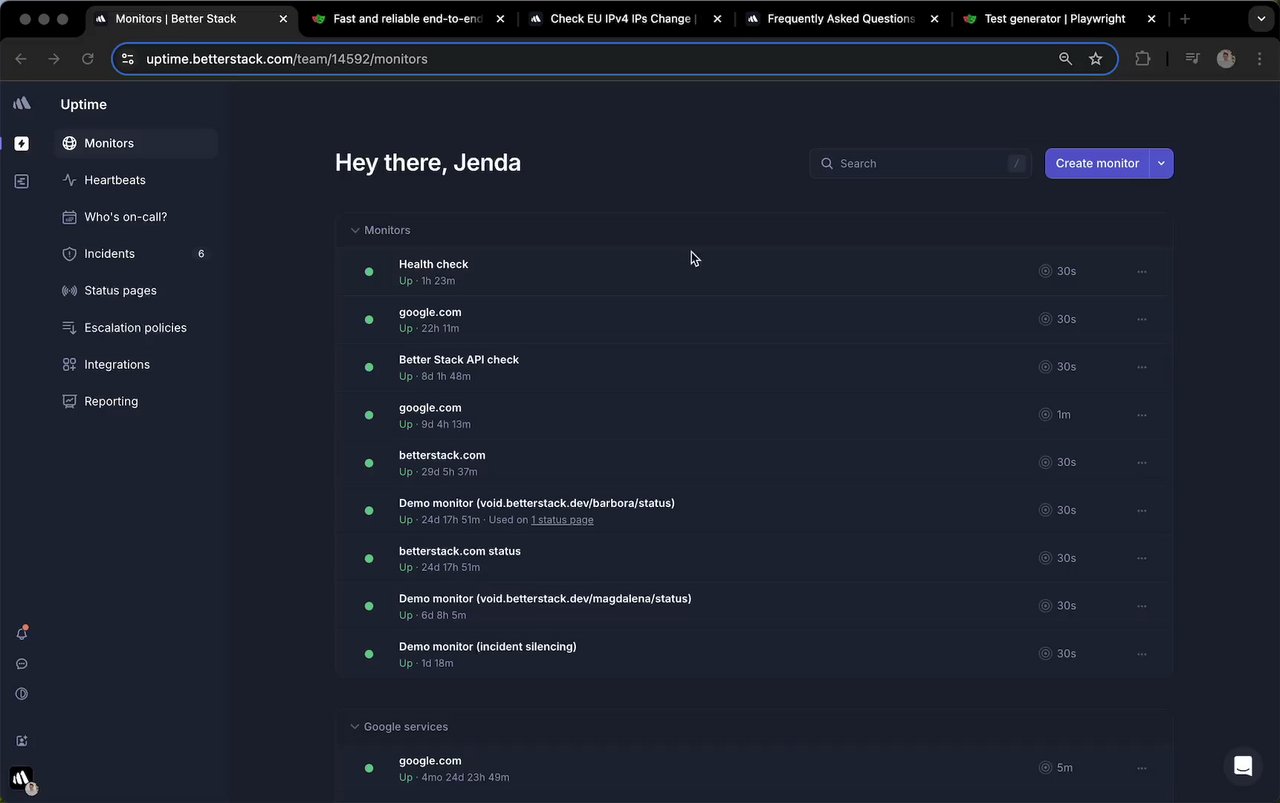Click the Better Stack logo atop the left rail
This screenshot has height=803, width=1280.
coord(22,103)
